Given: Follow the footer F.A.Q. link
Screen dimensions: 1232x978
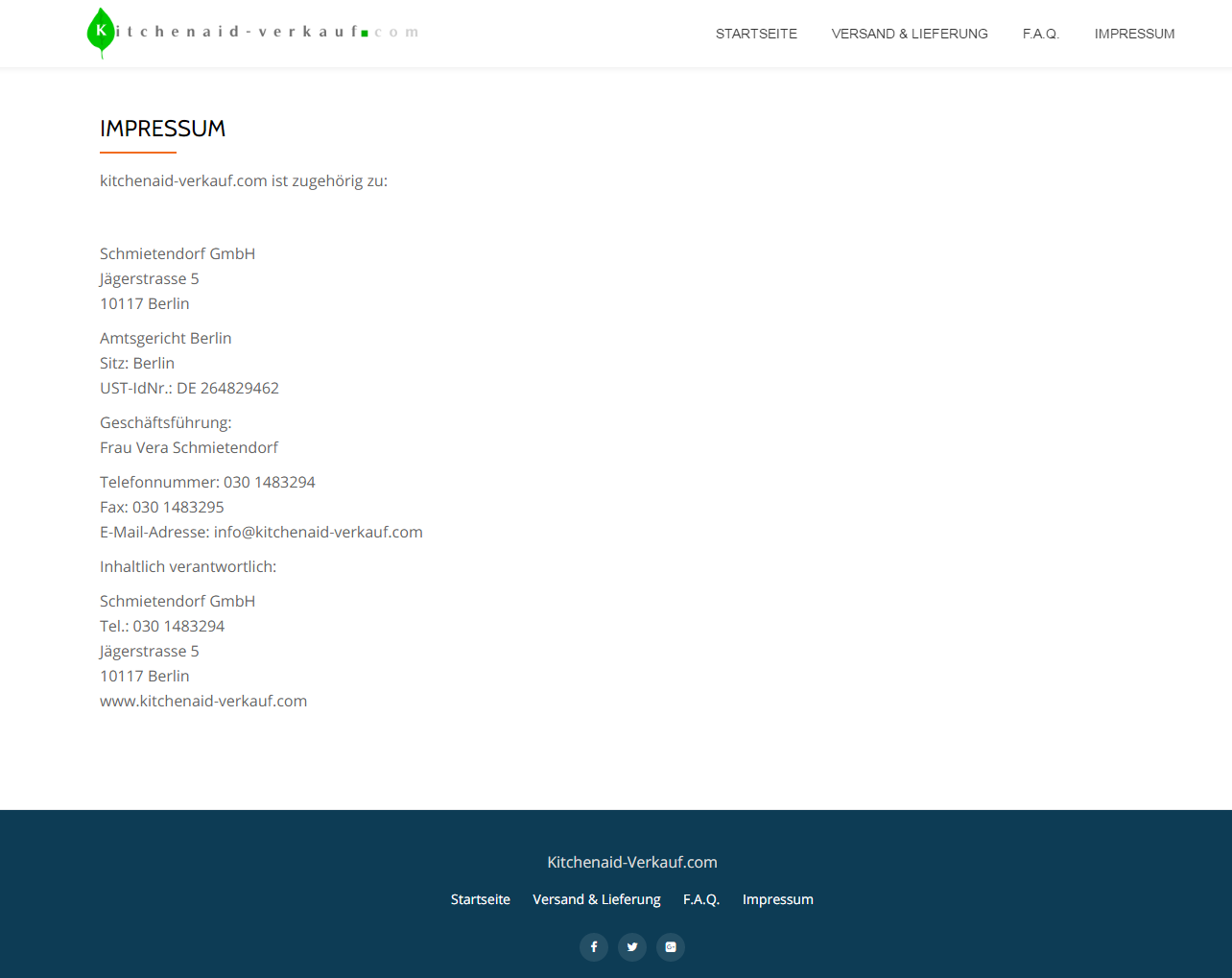Looking at the screenshot, I should 701,899.
